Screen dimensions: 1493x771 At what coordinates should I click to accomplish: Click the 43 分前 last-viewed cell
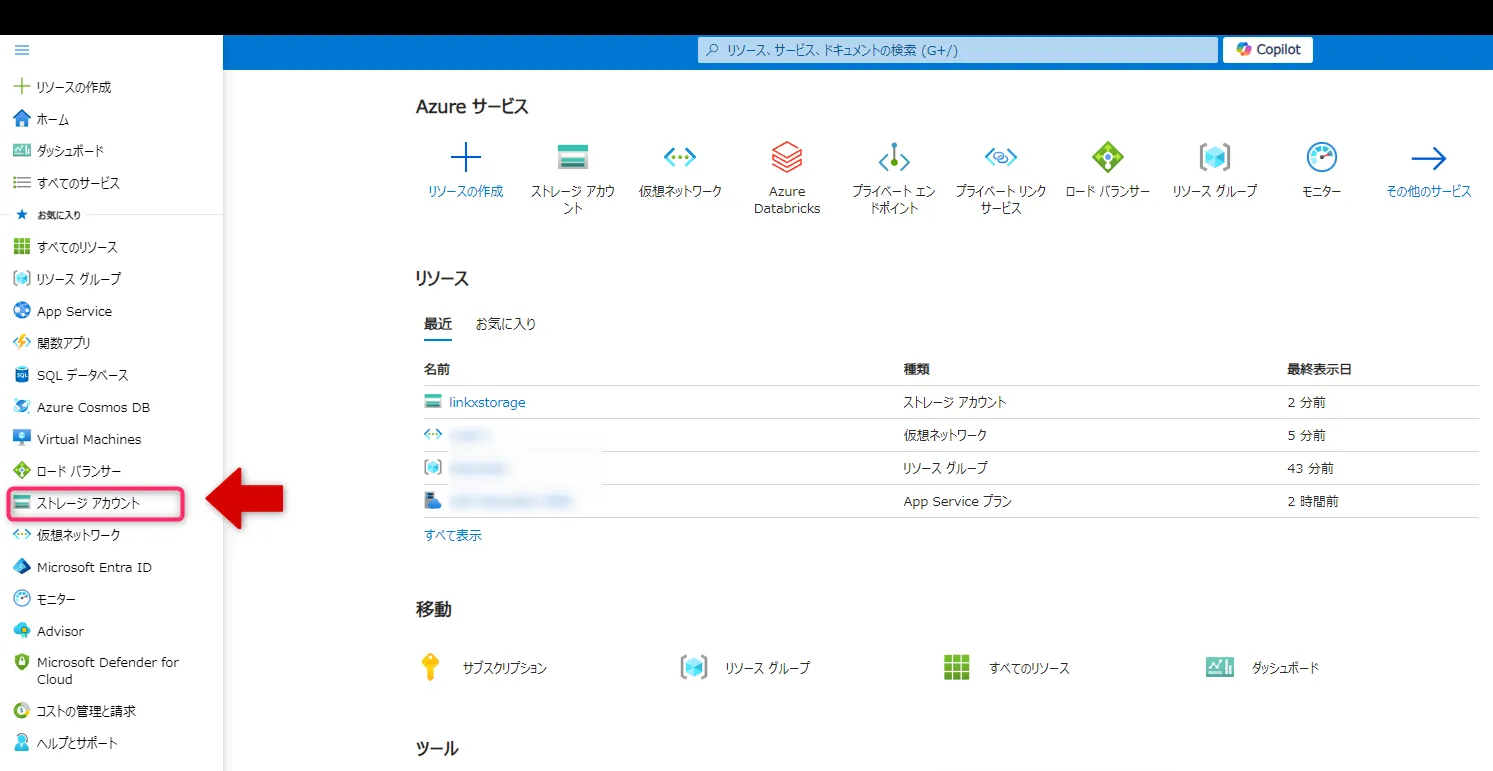[1311, 468]
